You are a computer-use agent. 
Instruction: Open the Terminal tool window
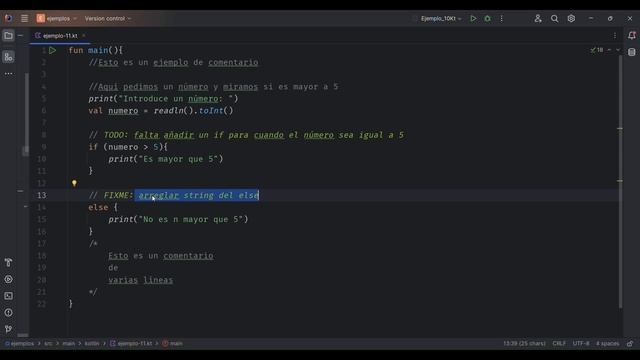tap(8, 296)
